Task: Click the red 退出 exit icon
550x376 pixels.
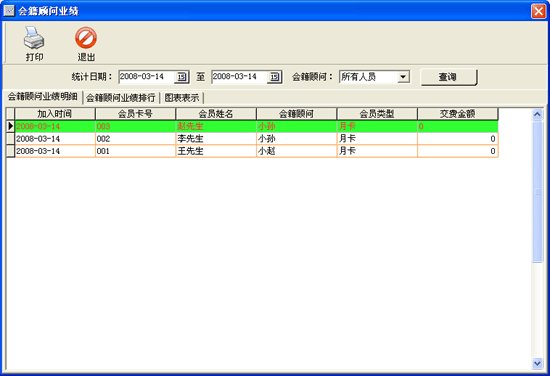Action: [86, 38]
